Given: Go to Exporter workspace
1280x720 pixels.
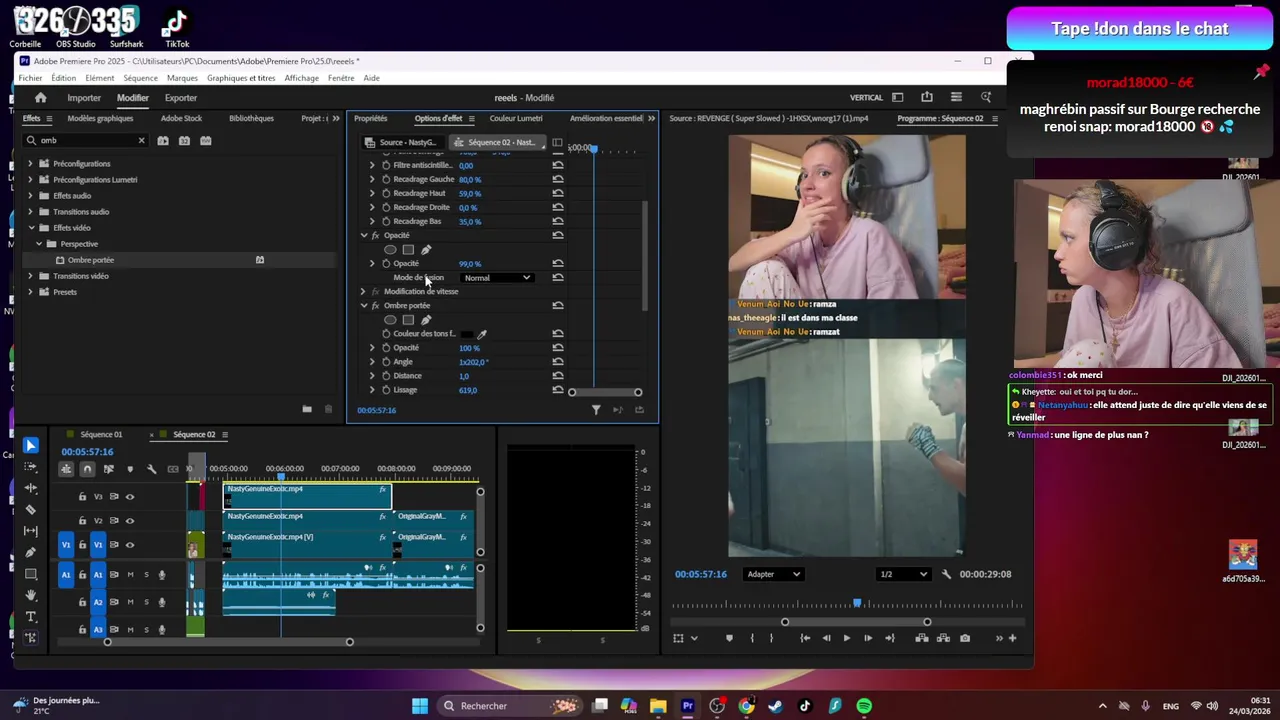Looking at the screenshot, I should 181,98.
